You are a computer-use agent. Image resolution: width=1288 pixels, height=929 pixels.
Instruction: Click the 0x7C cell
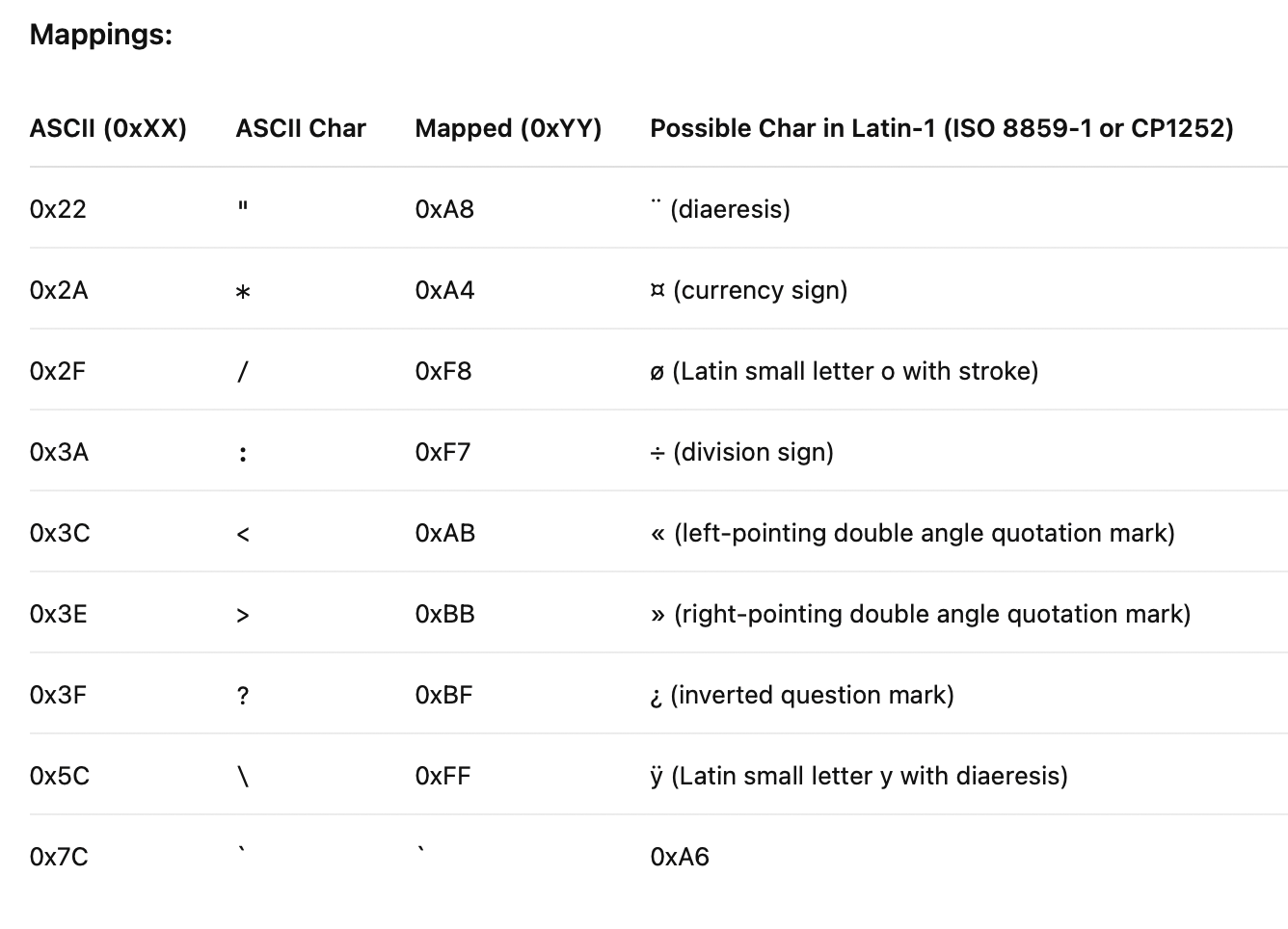(59, 857)
